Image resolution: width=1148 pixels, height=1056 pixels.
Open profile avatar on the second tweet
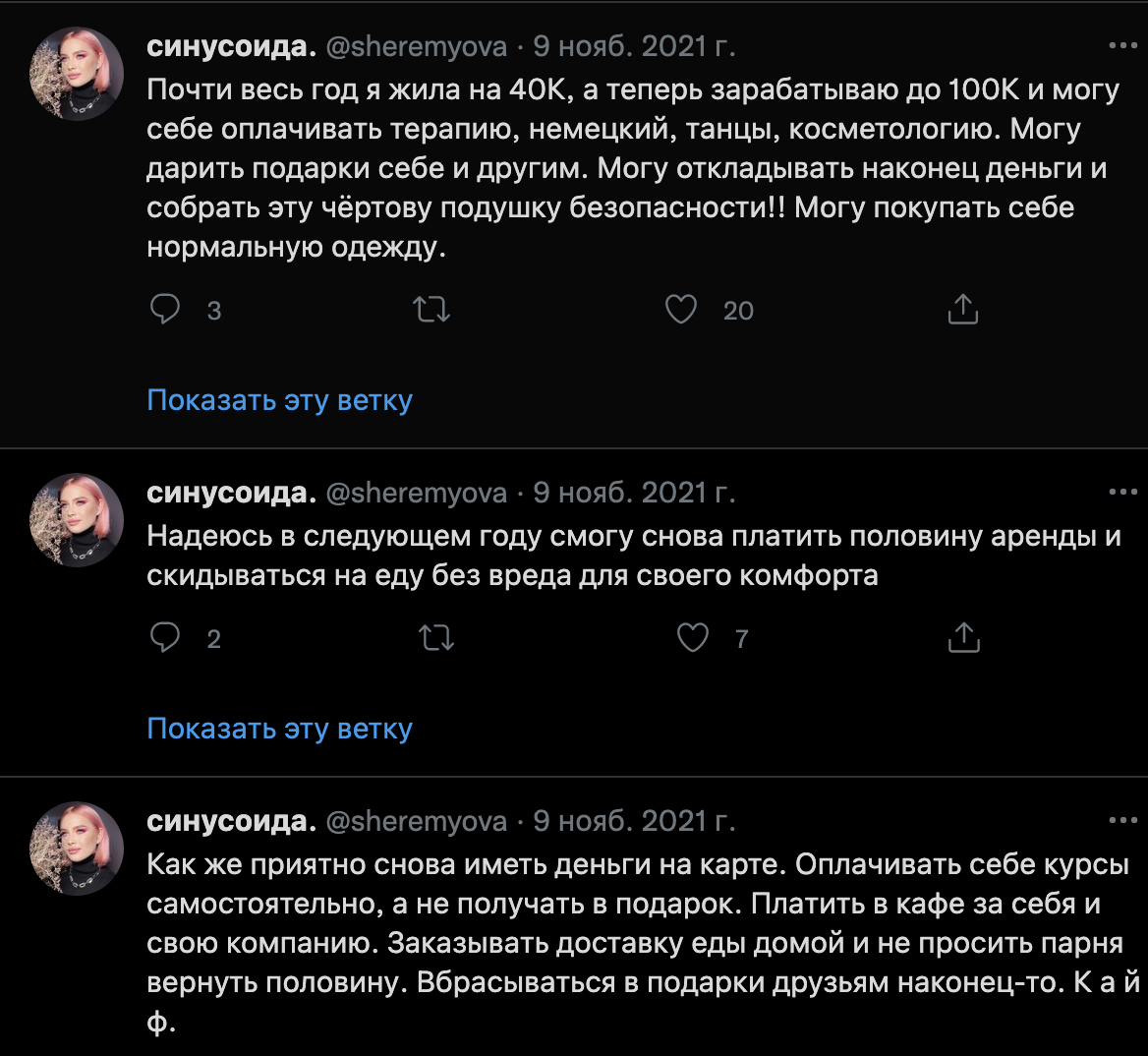tap(77, 520)
